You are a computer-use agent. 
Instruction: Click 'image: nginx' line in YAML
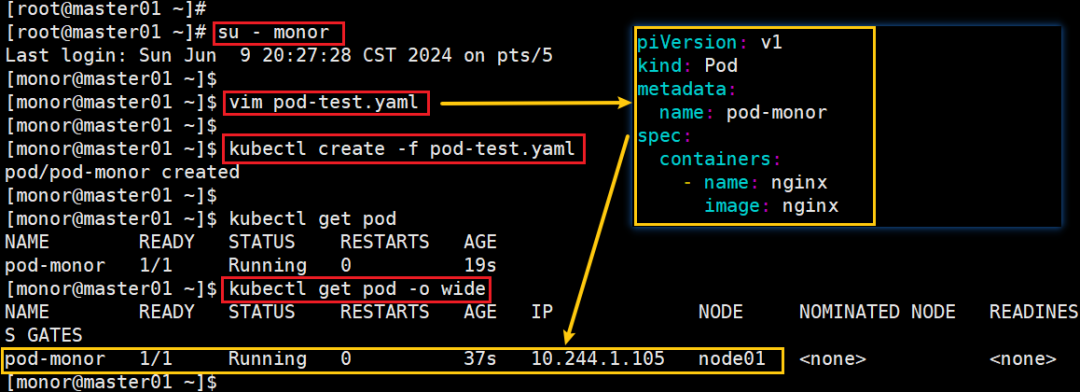771,206
